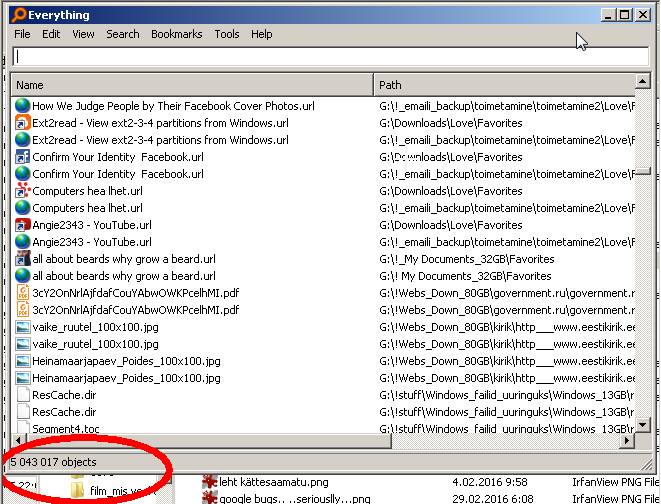Click path G:\Downloads\Love\Favorites of Ext2read row
This screenshot has width=661, height=504.
pyautogui.click(x=451, y=123)
